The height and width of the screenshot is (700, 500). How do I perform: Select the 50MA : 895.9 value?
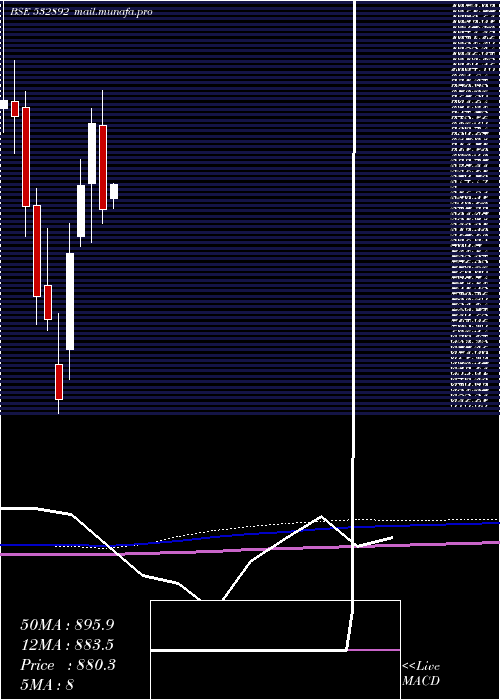pyautogui.click(x=67, y=625)
